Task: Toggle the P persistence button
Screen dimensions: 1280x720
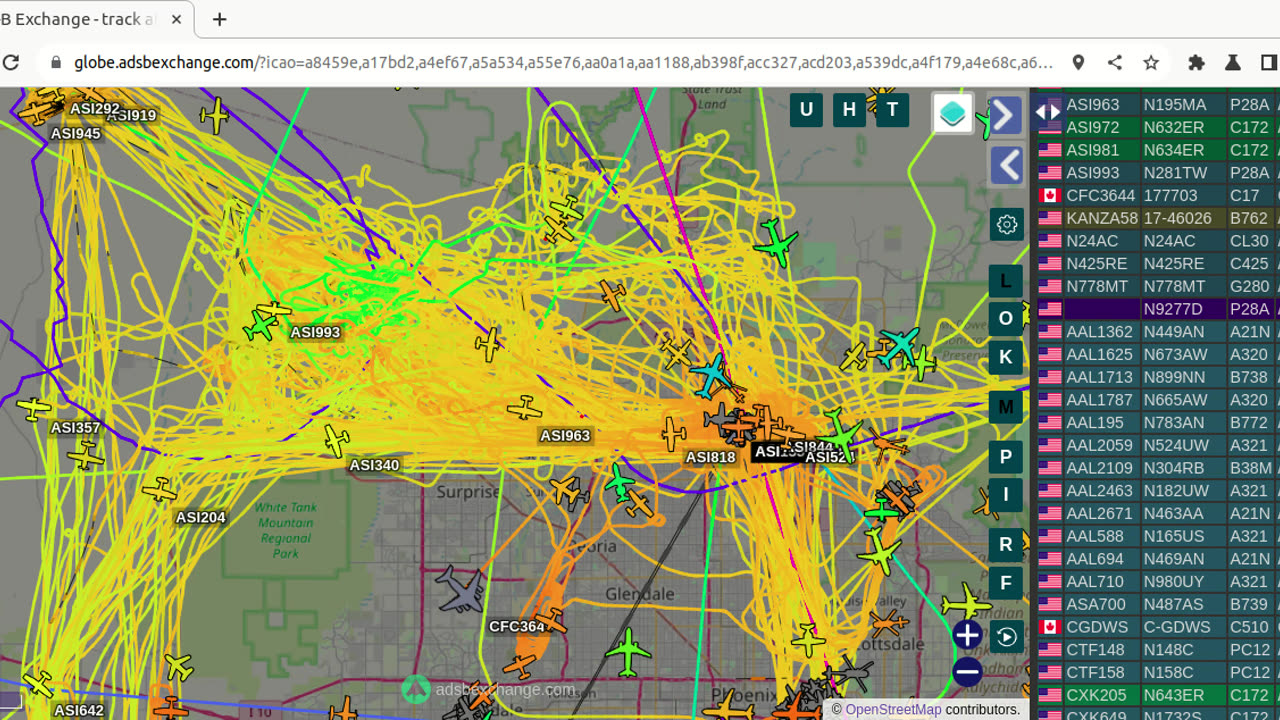Action: coord(1006,457)
